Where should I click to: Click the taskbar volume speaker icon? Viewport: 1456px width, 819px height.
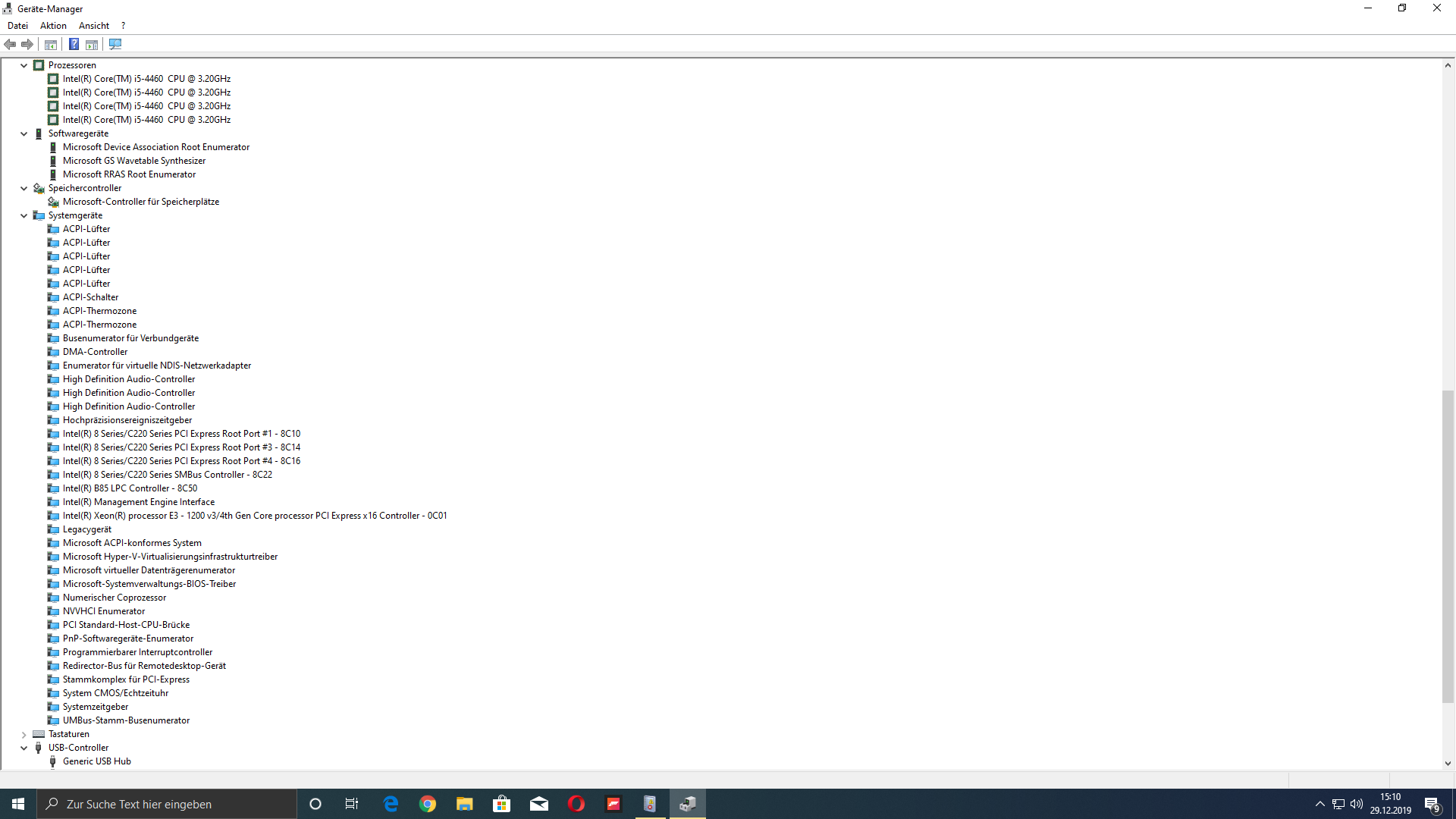point(1357,804)
